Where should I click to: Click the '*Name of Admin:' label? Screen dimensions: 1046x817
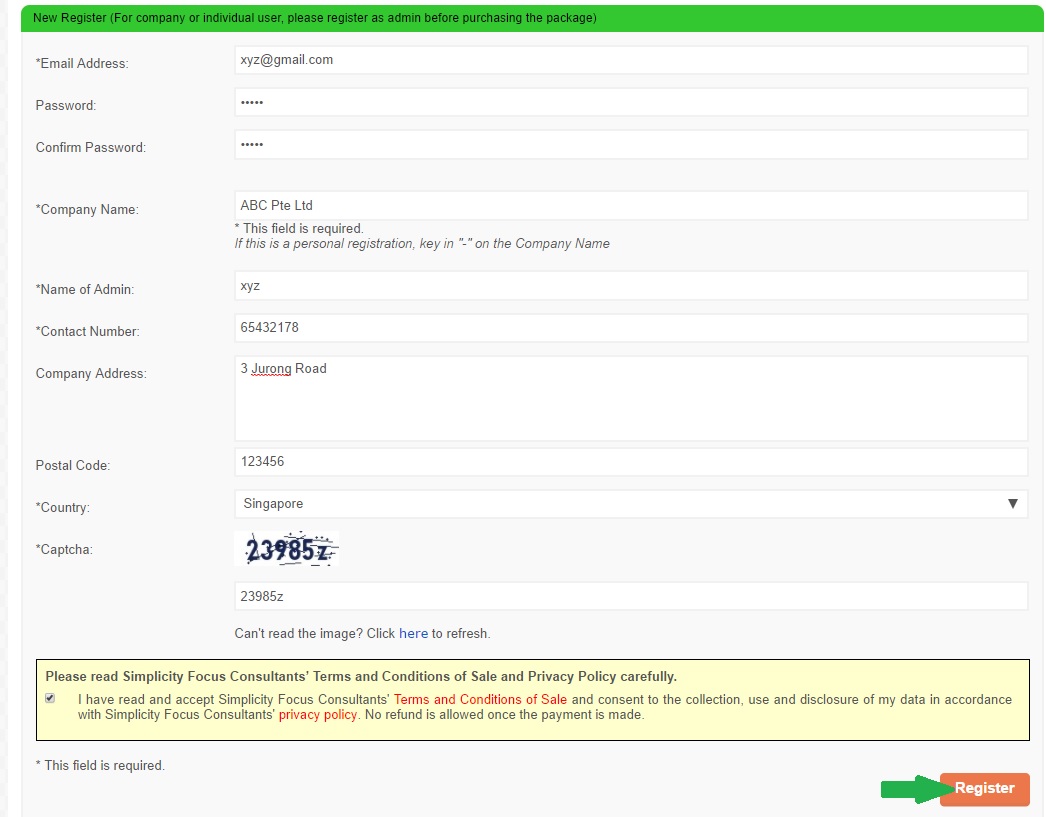pos(85,289)
